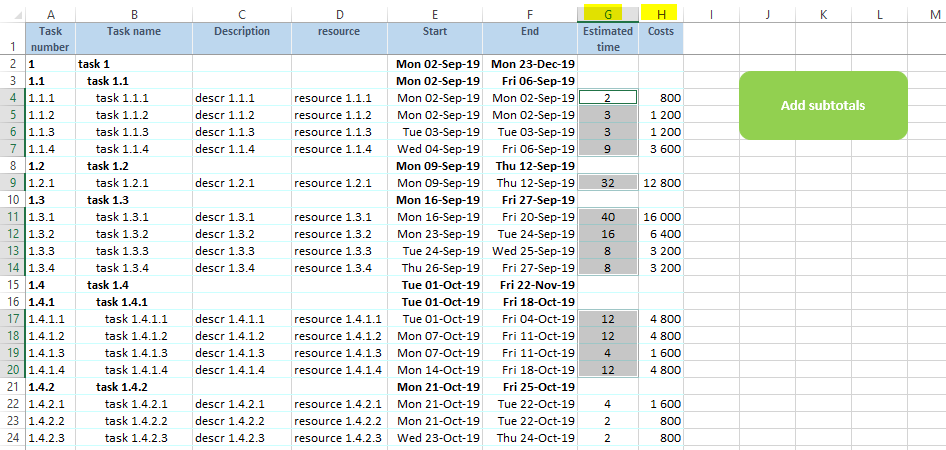Select the estimated time cell with 32

coord(608,183)
